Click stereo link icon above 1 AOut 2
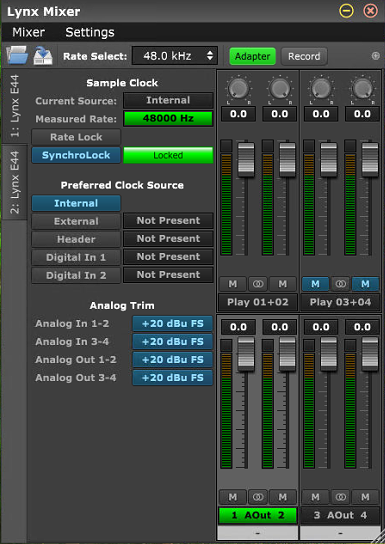The width and height of the screenshot is (385, 544). 258,497
